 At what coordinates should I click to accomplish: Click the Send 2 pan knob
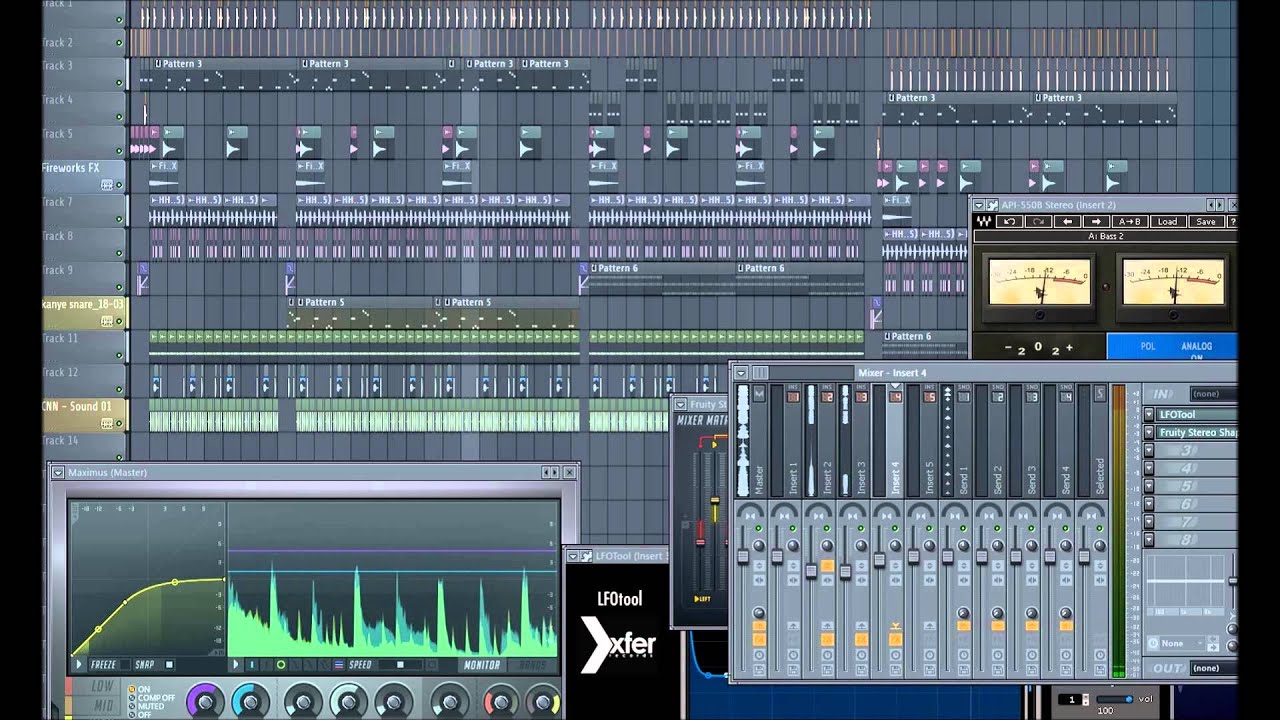(x=997, y=545)
